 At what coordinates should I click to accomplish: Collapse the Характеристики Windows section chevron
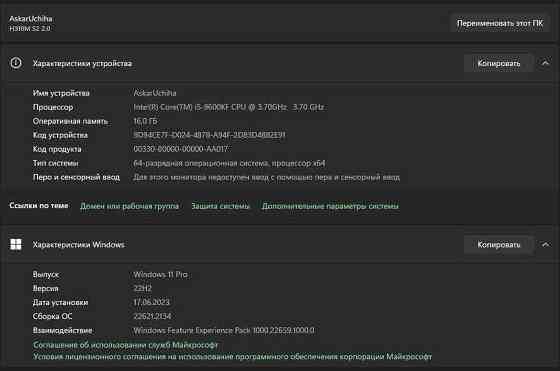(545, 245)
